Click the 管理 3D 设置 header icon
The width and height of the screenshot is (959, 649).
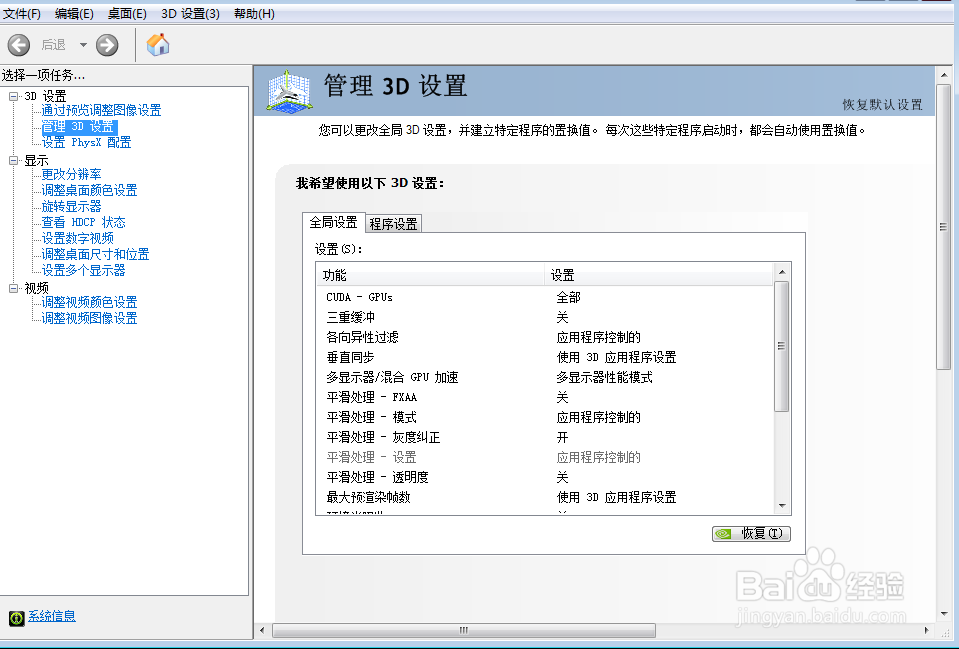pyautogui.click(x=289, y=91)
